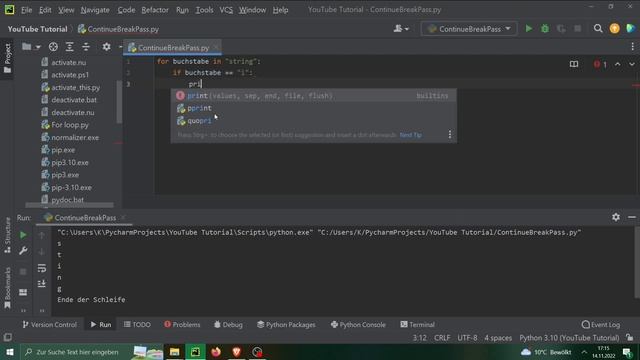Screen dimensions: 640x360
Task: Hide the Run tool window
Action: (x=632, y=217)
